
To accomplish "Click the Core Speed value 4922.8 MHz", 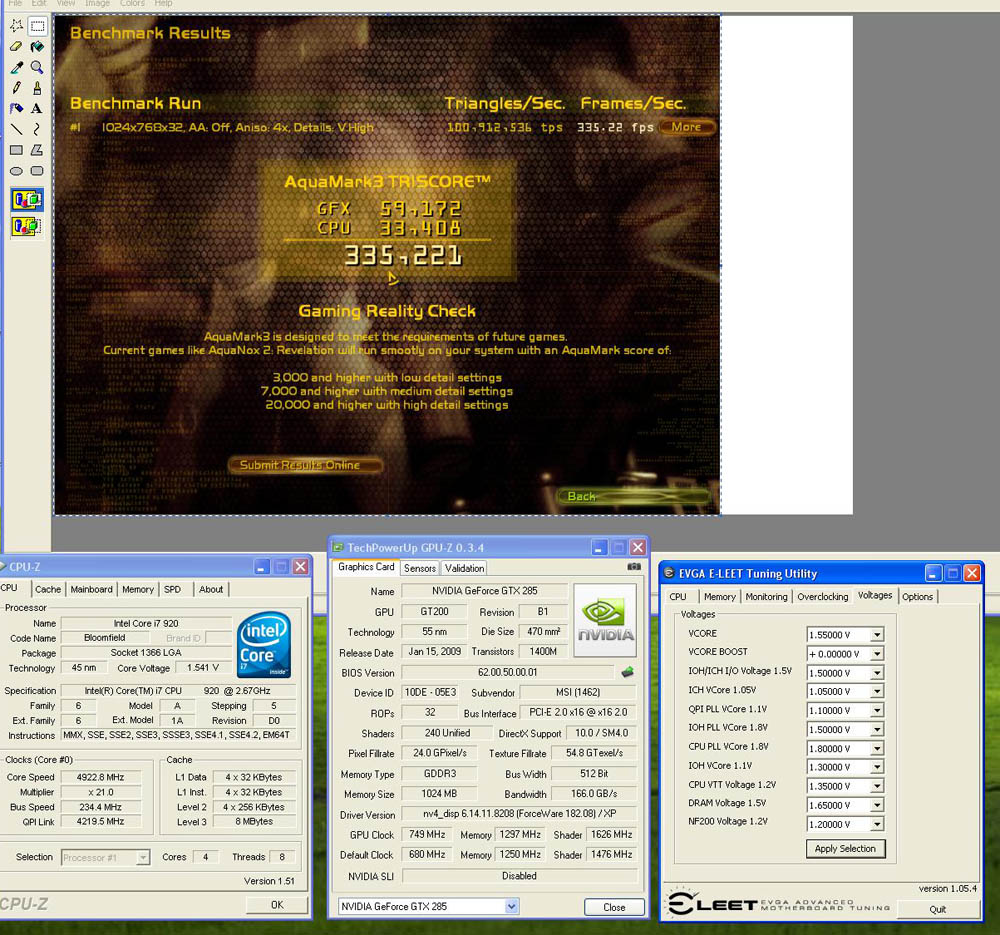I will pos(101,777).
